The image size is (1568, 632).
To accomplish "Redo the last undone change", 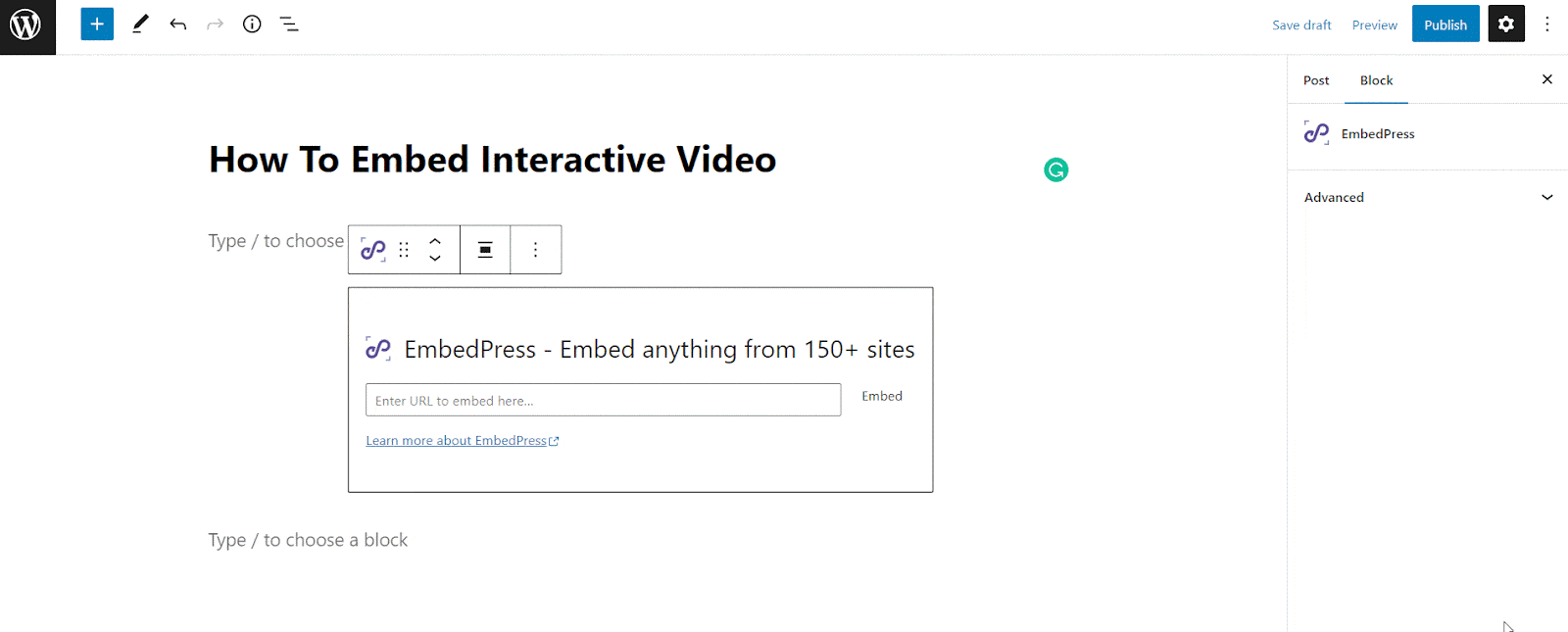I will (x=215, y=24).
